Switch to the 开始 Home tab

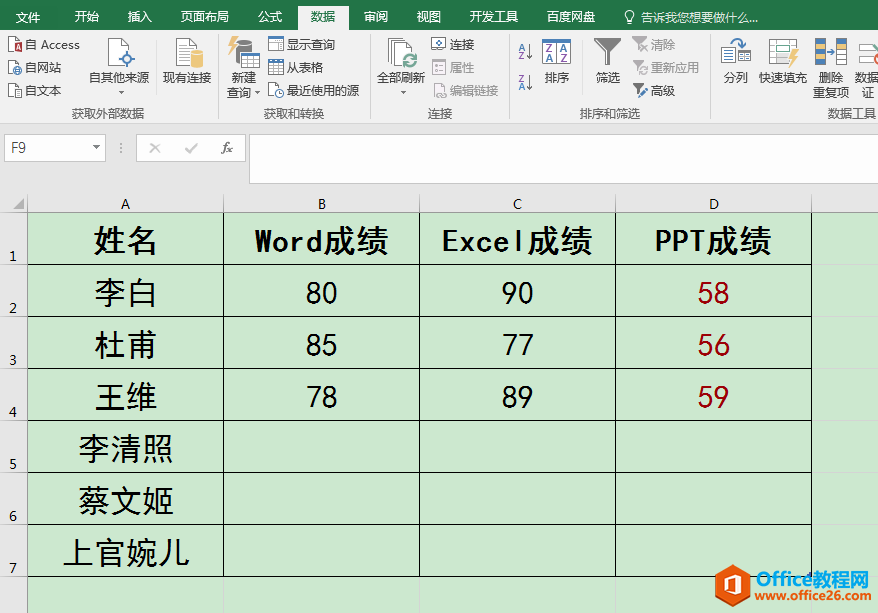tap(87, 17)
